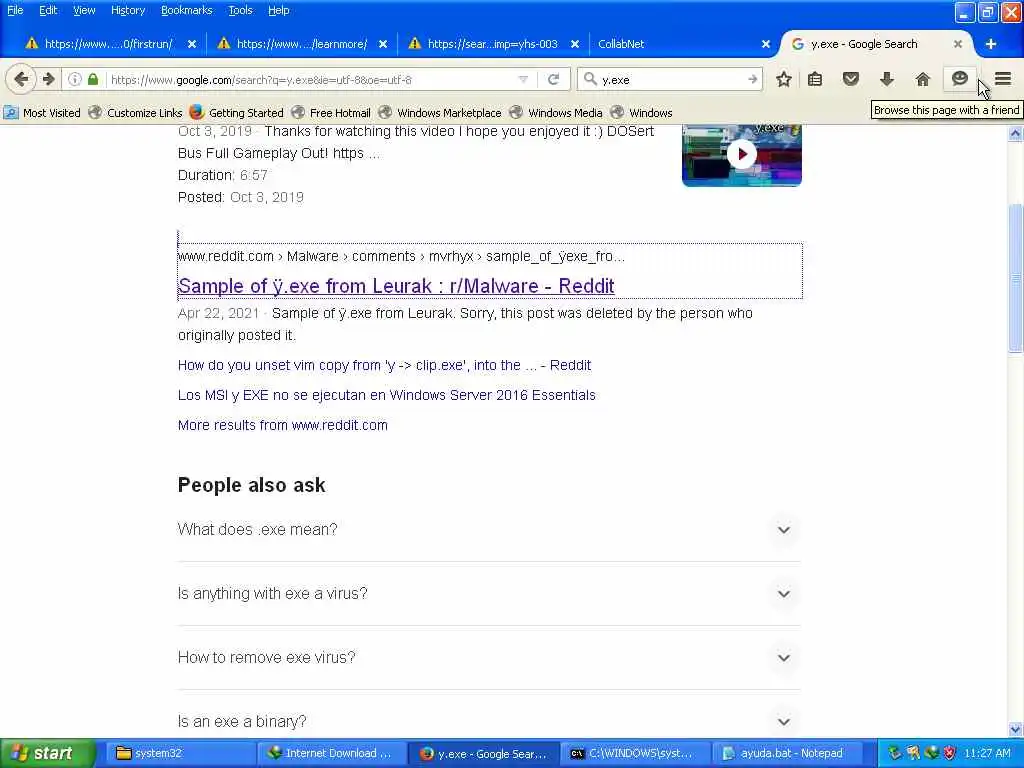The height and width of the screenshot is (768, 1024).
Task: Click the green padlock security icon
Action: (x=93, y=80)
